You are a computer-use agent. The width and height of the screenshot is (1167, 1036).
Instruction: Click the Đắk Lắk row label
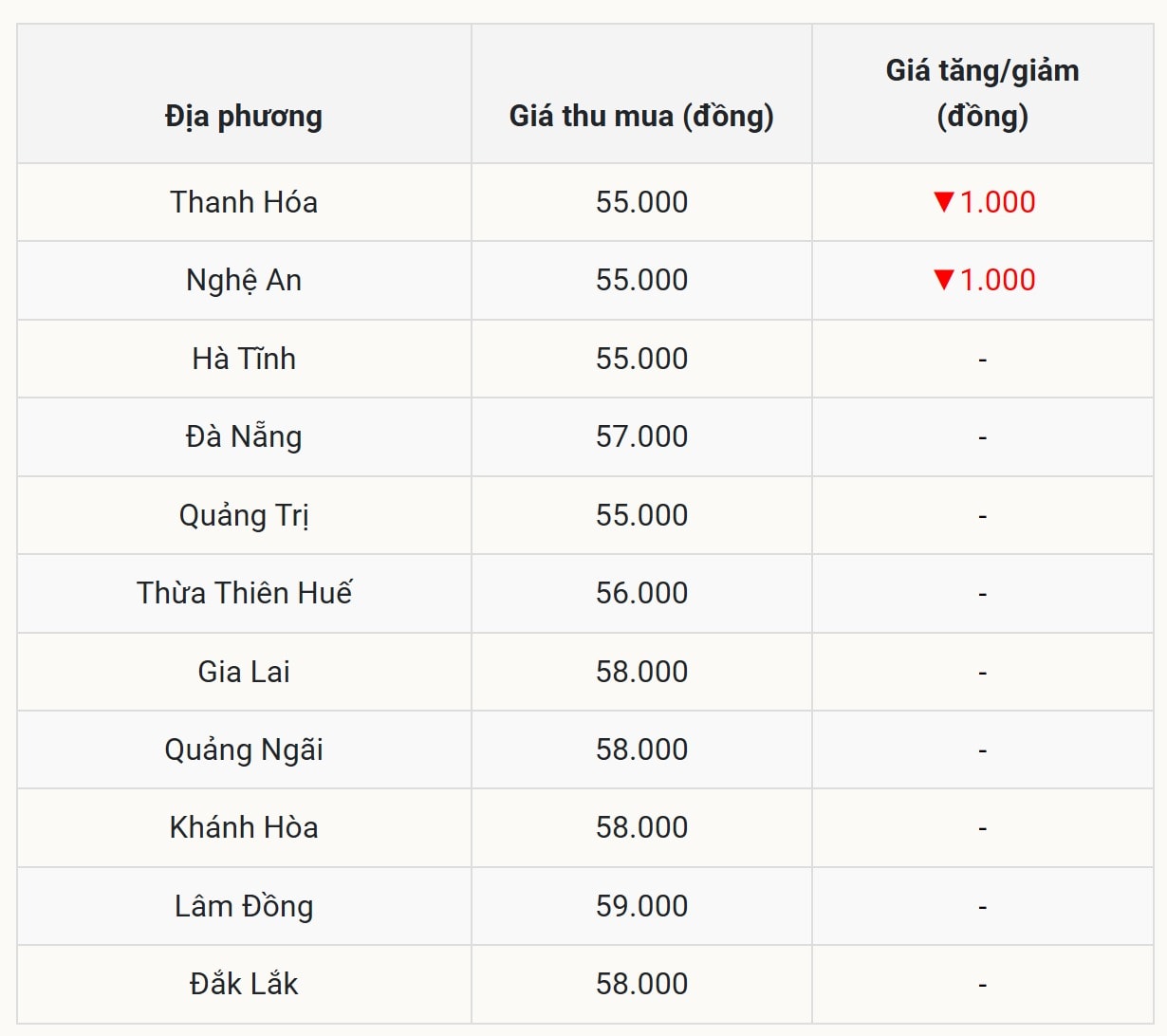point(244,984)
